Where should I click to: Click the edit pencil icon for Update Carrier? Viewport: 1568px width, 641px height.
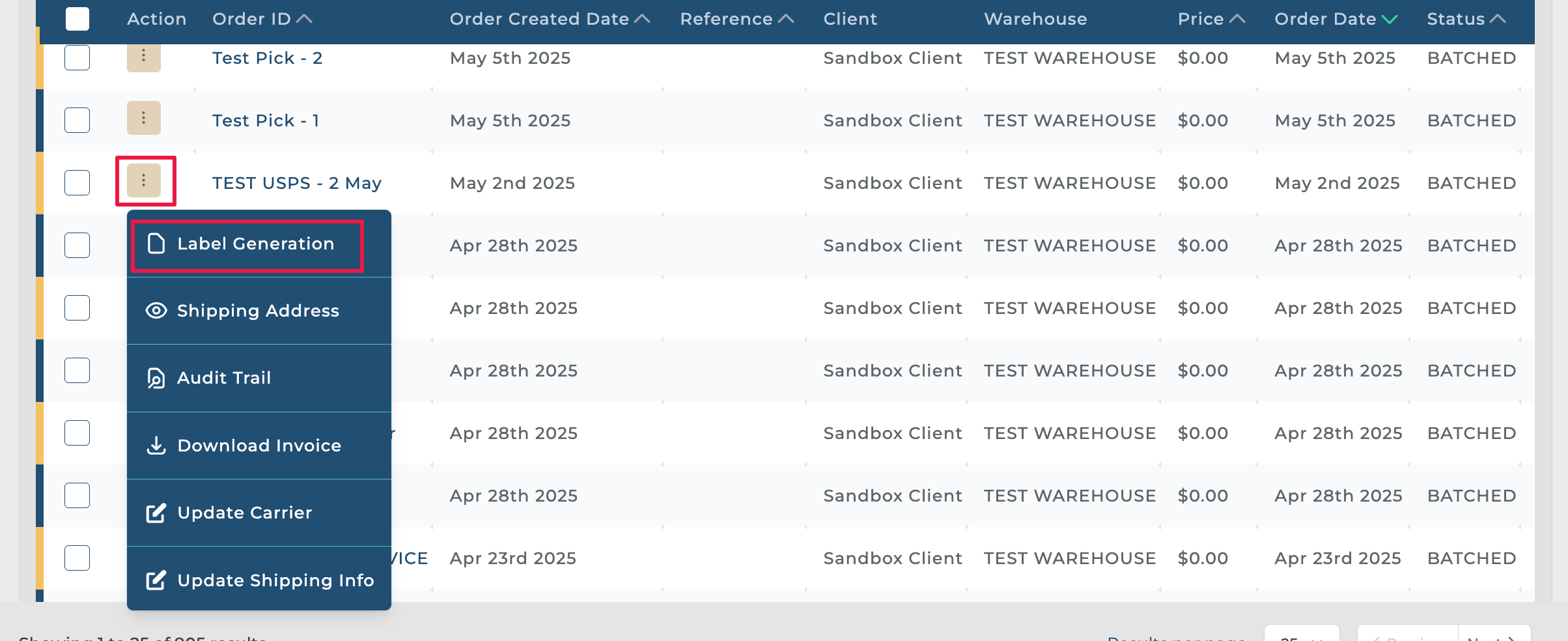click(x=156, y=513)
